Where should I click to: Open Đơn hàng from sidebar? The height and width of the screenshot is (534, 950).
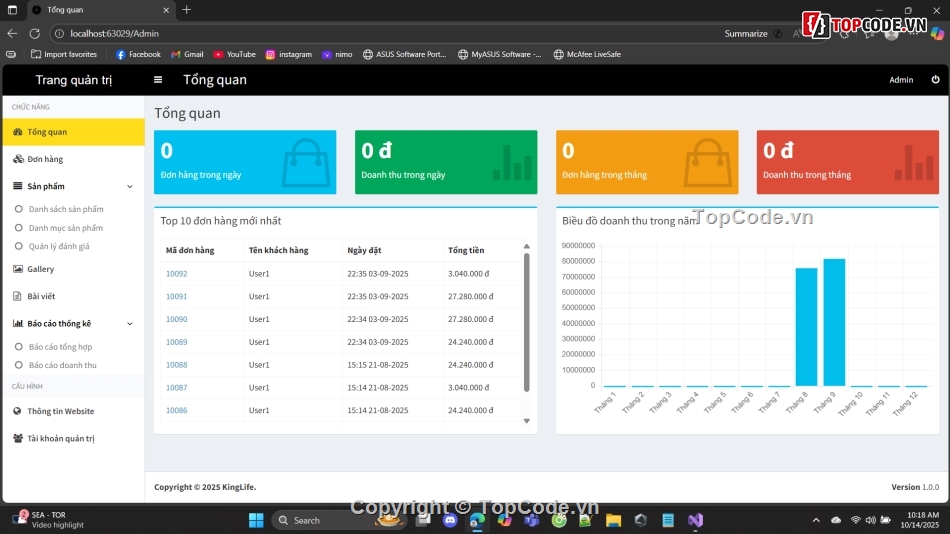pos(44,159)
